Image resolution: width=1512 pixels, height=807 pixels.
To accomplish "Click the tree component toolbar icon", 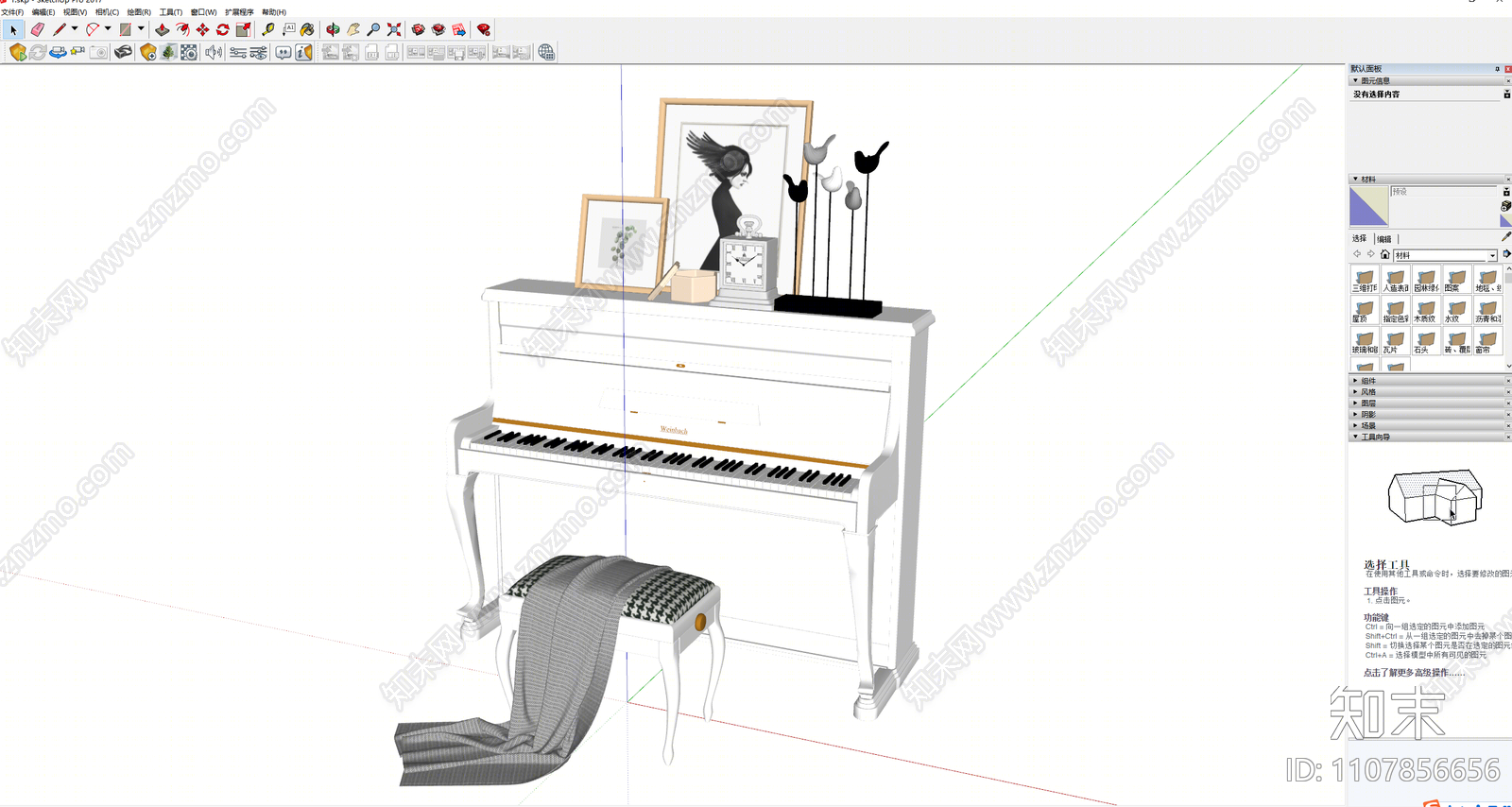I will (168, 52).
